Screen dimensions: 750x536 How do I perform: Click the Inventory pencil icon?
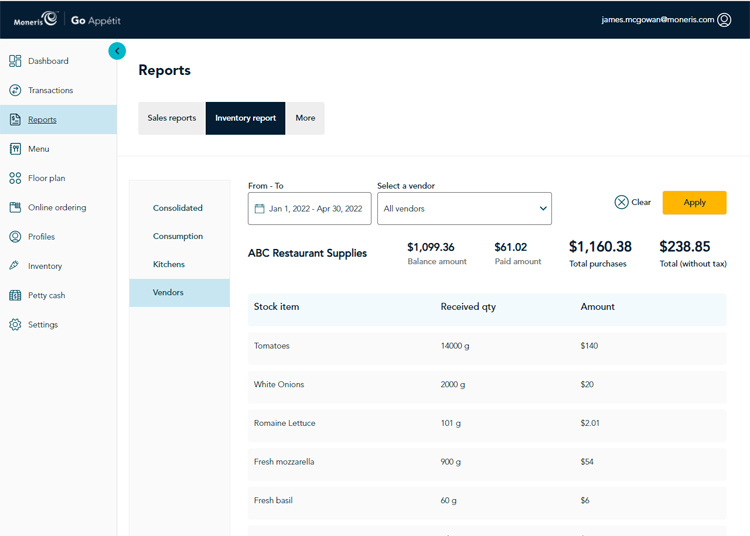coord(14,265)
